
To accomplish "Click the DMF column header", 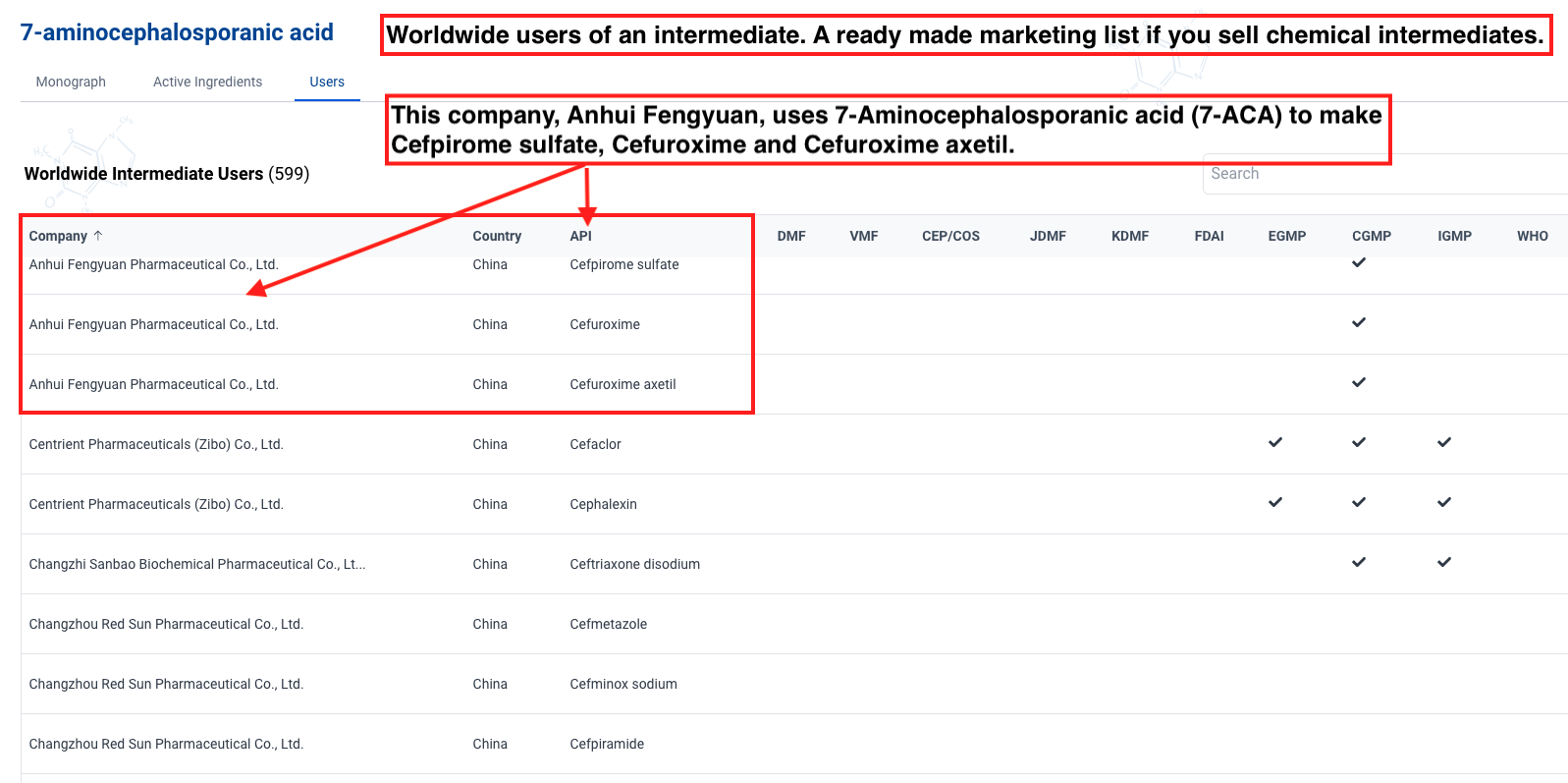I will tap(791, 236).
